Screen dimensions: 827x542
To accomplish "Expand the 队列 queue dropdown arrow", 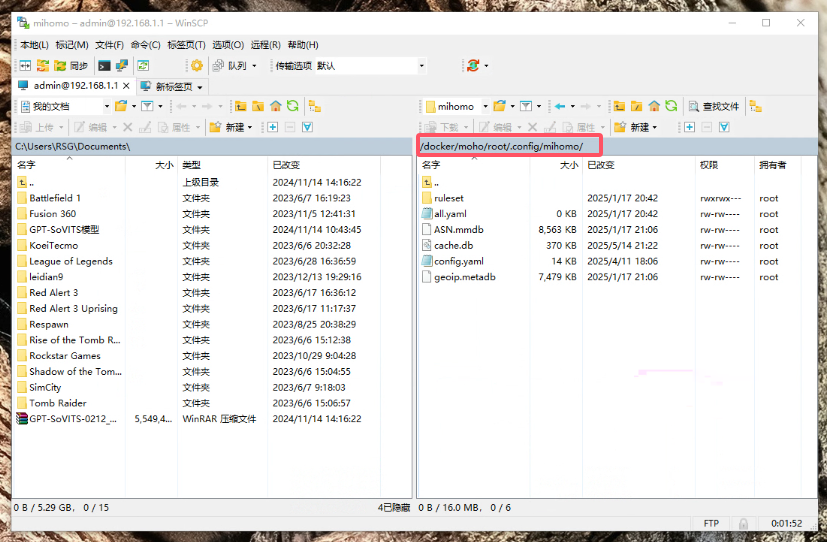I will (254, 66).
